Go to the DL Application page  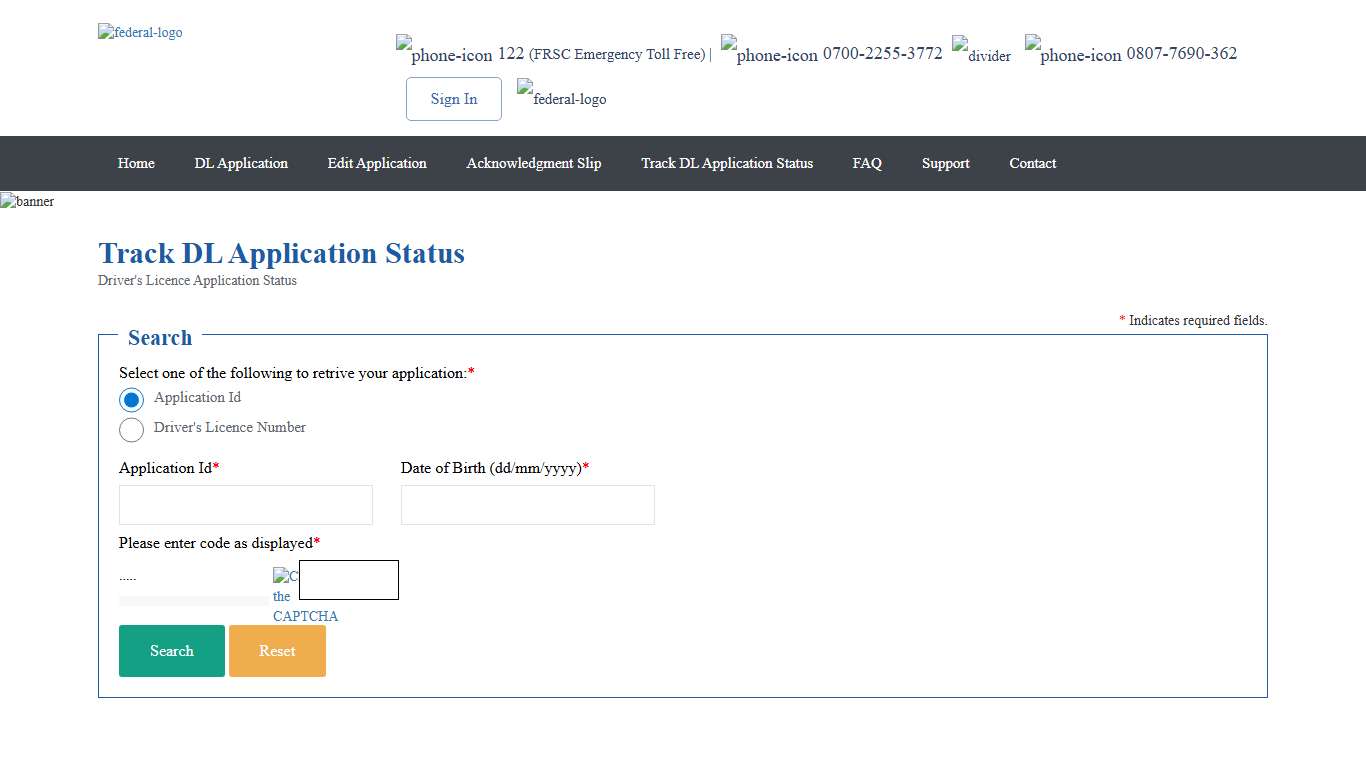pos(241,163)
